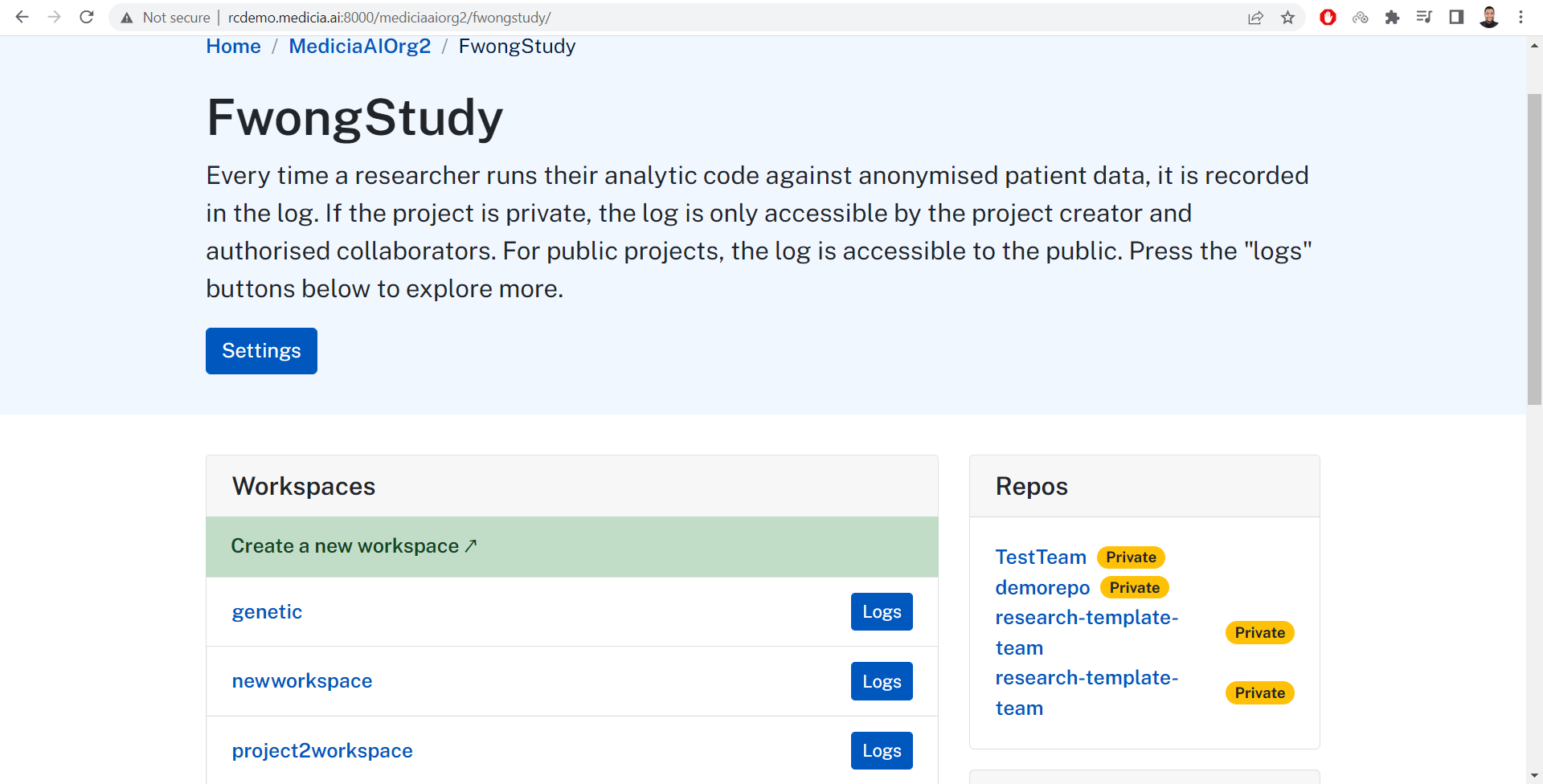This screenshot has height=784, width=1543.
Task: Click the FwongStudy breadcrumb text
Action: coord(517,47)
